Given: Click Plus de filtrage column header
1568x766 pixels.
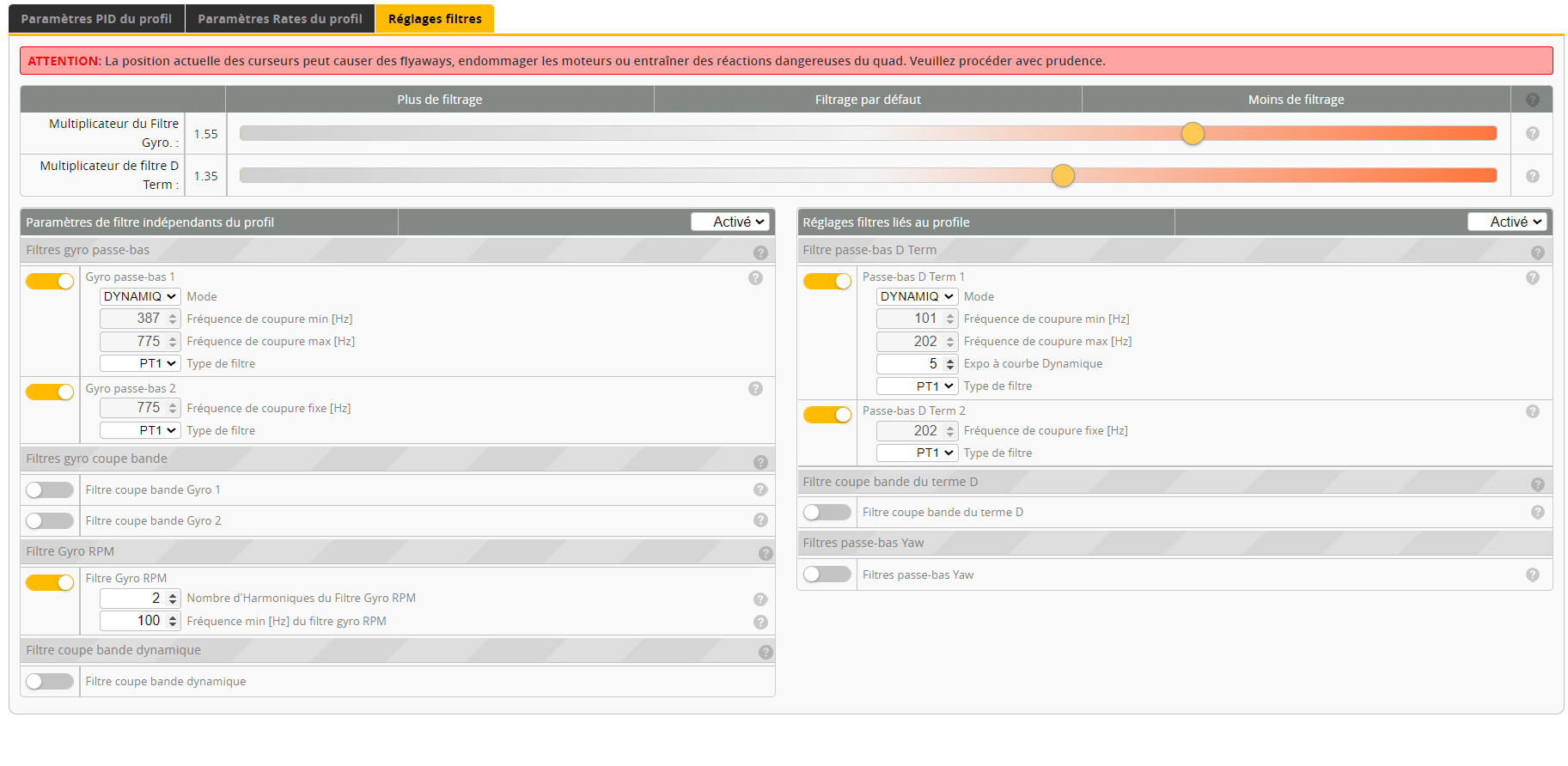Looking at the screenshot, I should (440, 100).
